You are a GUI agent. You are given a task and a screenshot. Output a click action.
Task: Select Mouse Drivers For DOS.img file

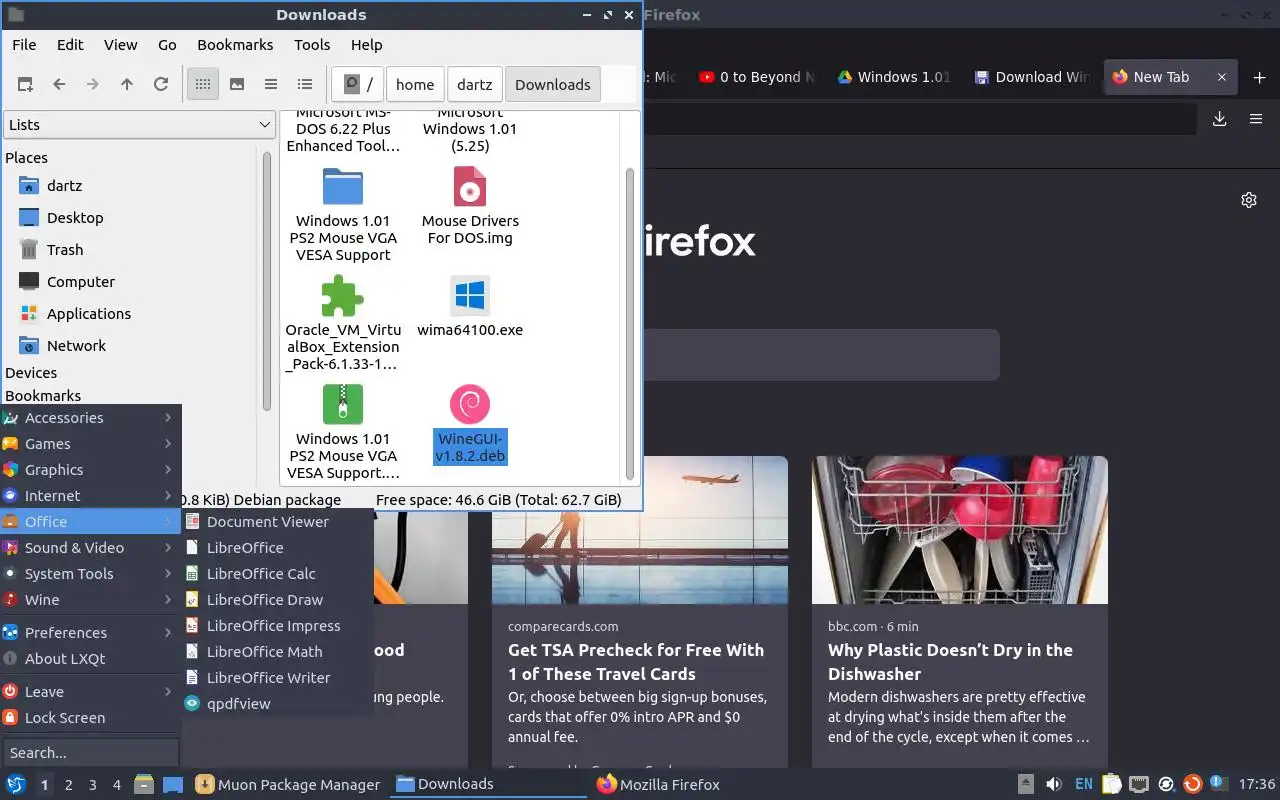[470, 206]
